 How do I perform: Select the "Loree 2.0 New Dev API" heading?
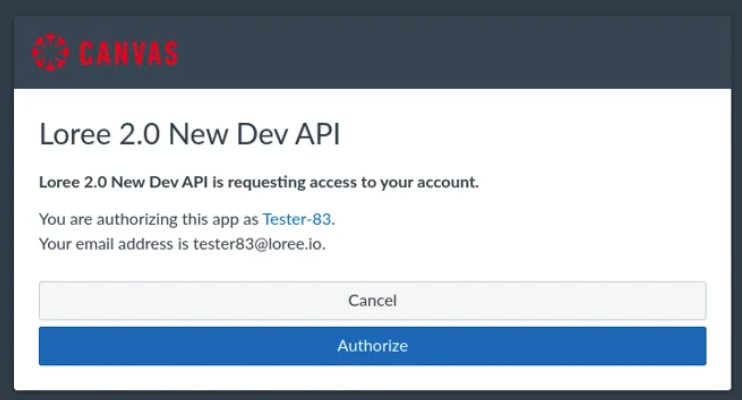pyautogui.click(x=189, y=134)
